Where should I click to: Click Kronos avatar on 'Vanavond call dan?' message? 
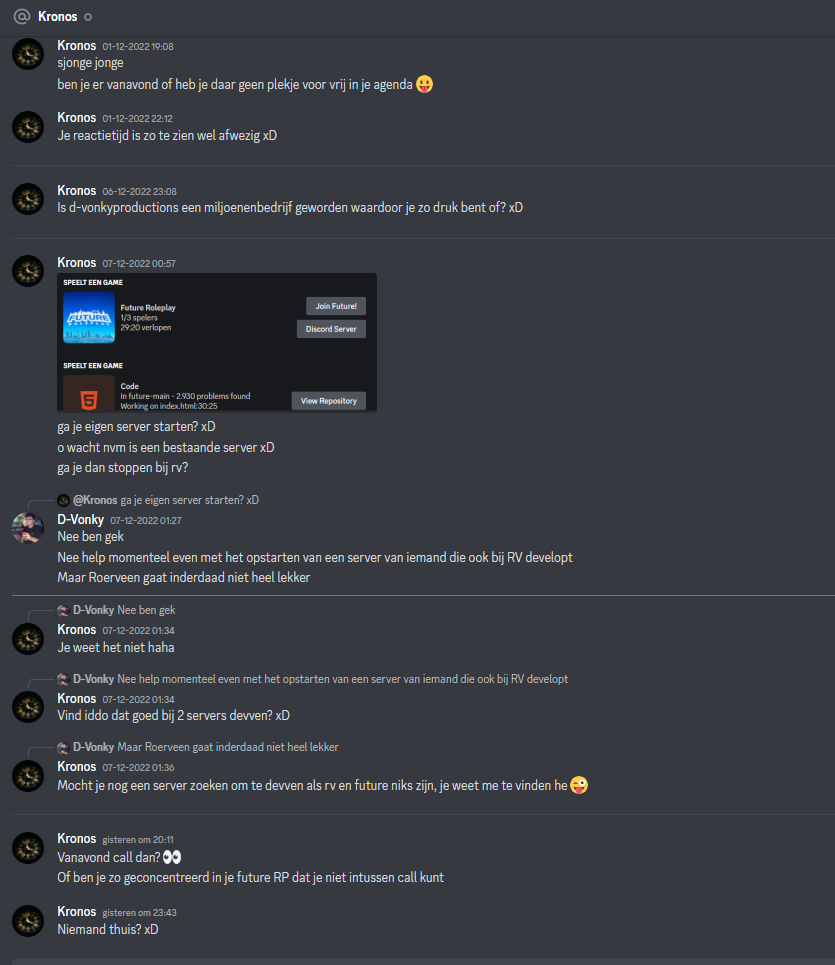click(28, 848)
